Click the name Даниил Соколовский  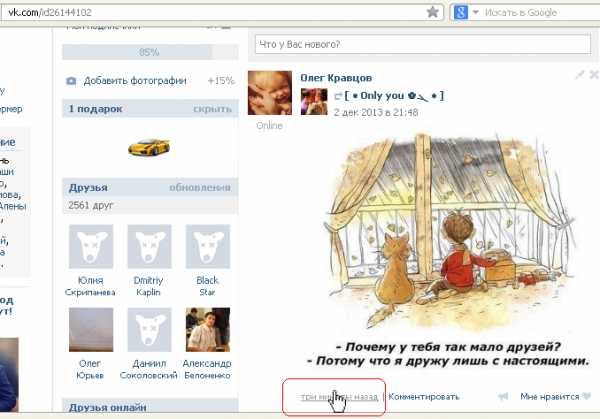coord(149,369)
